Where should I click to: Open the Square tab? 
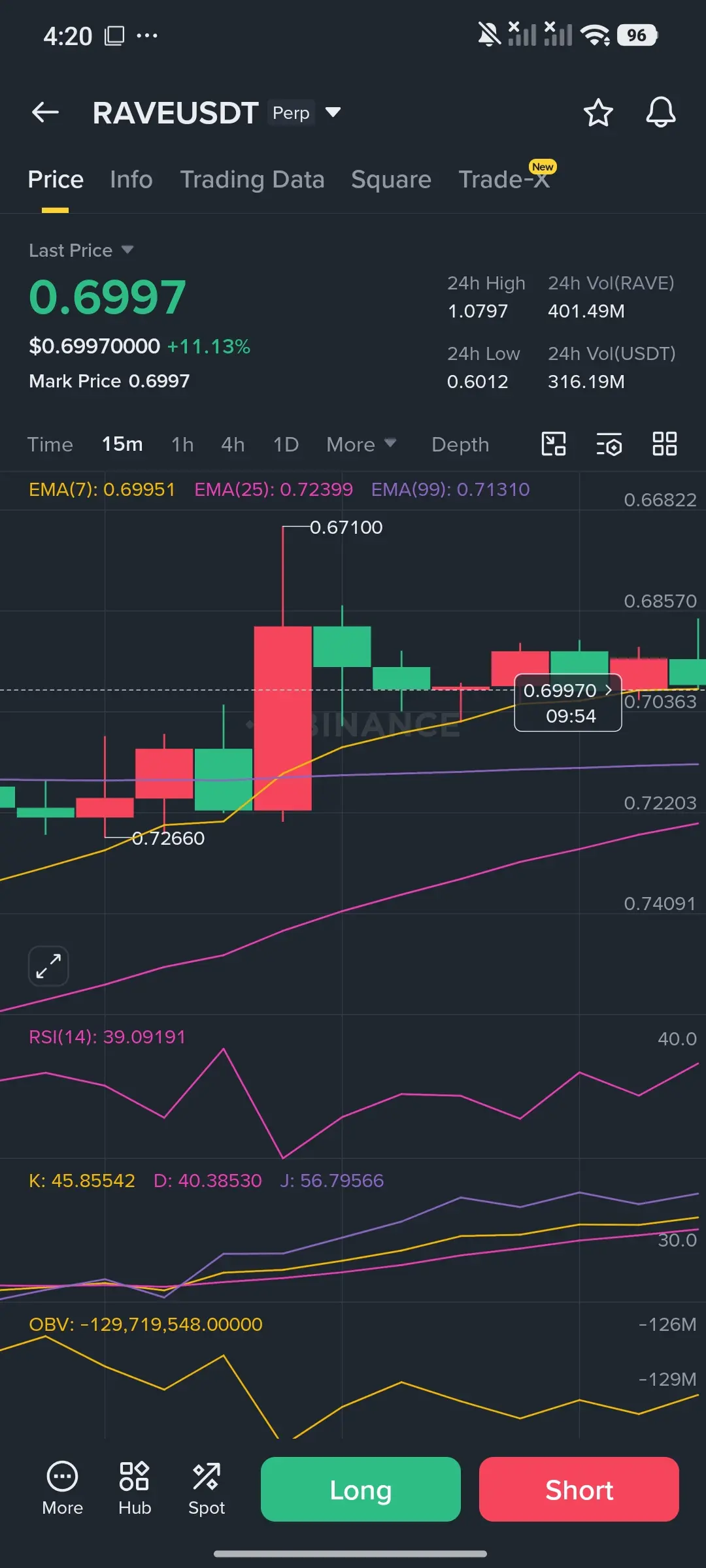click(391, 180)
